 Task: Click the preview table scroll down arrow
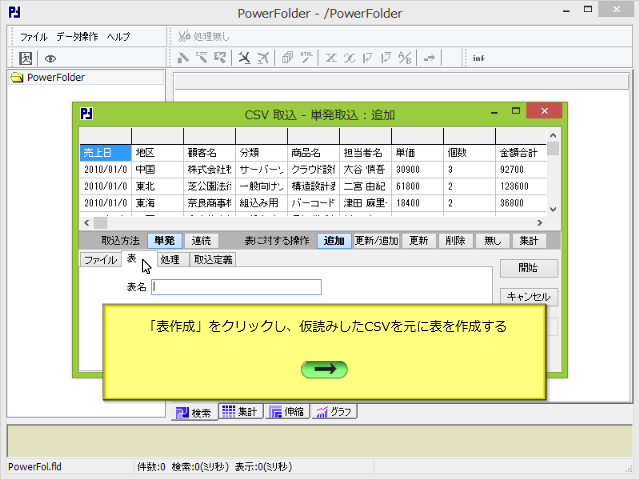(553, 209)
